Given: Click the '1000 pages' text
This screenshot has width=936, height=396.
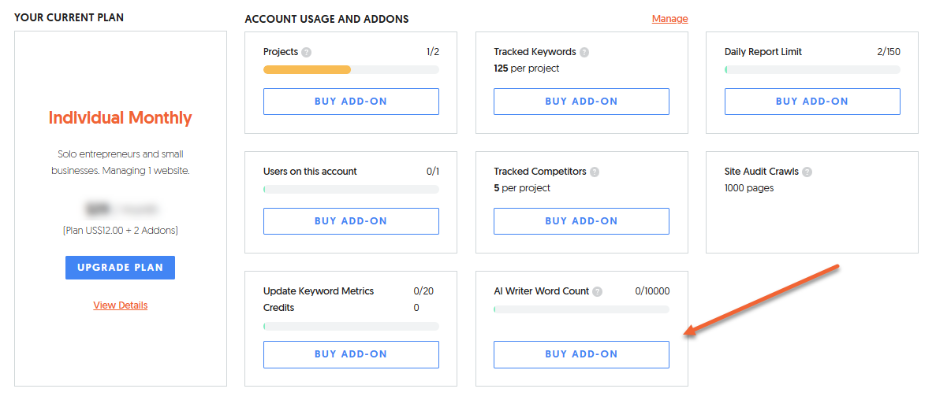Looking at the screenshot, I should tap(749, 188).
